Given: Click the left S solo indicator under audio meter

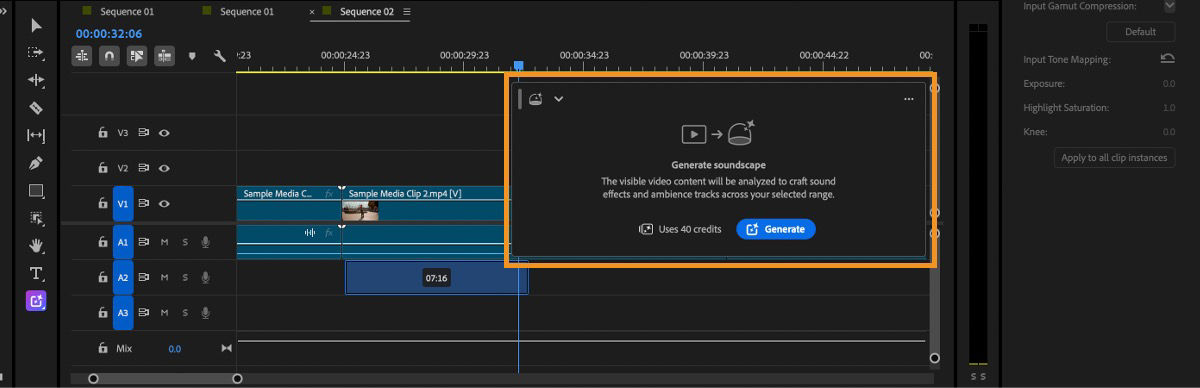Looking at the screenshot, I should [974, 377].
